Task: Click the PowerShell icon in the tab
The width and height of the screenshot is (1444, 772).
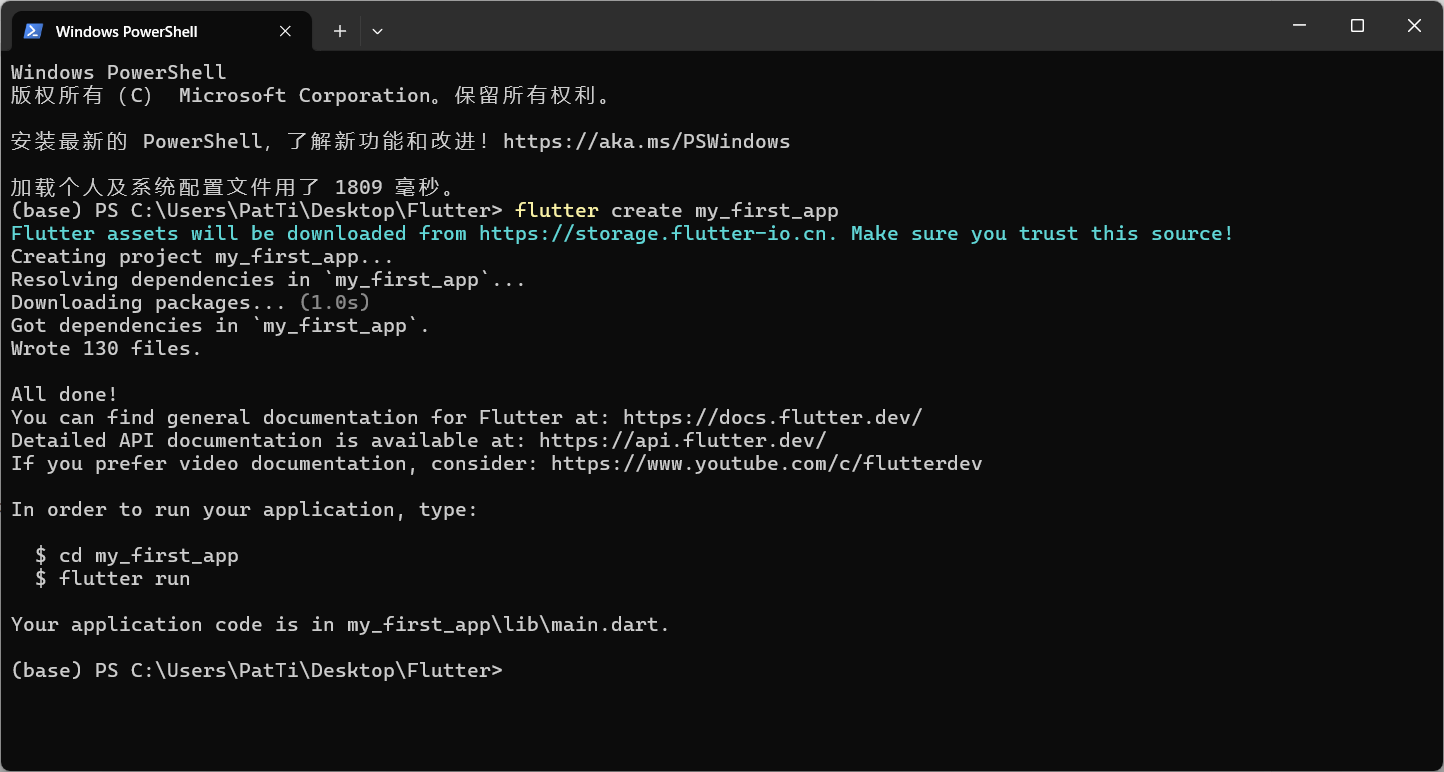Action: tap(33, 31)
